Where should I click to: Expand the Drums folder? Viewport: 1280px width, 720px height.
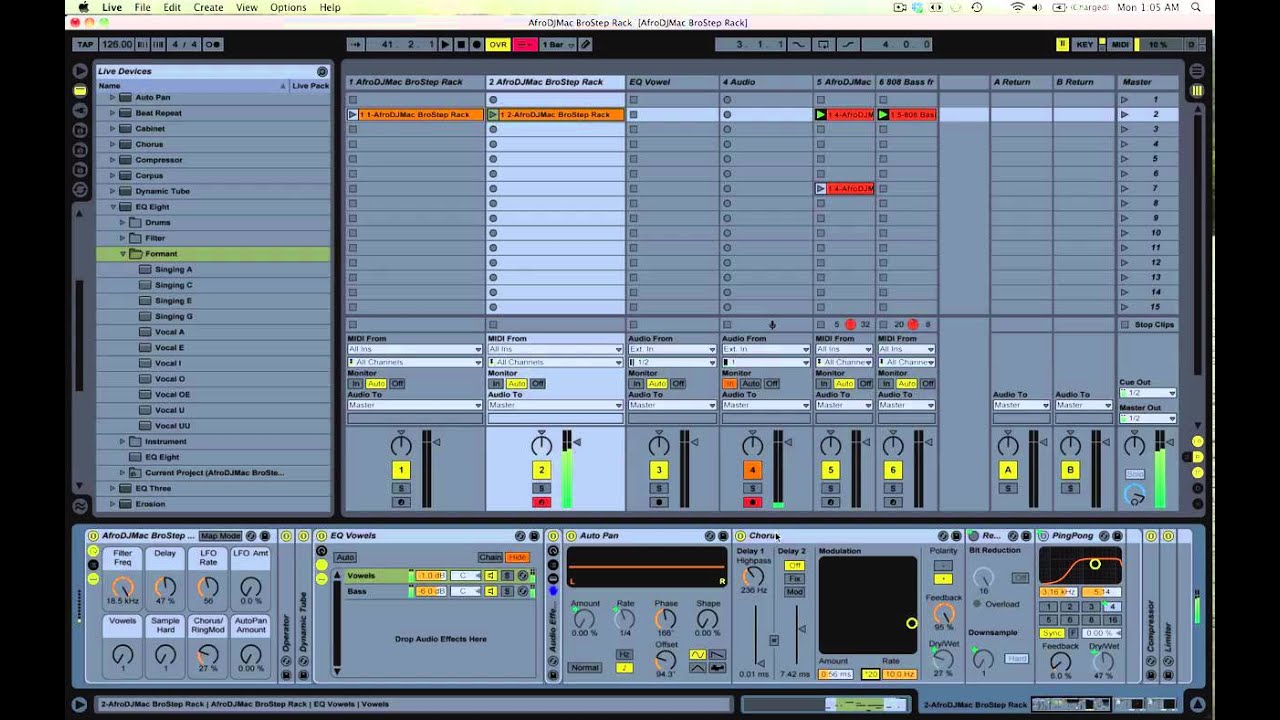pyautogui.click(x=123, y=222)
